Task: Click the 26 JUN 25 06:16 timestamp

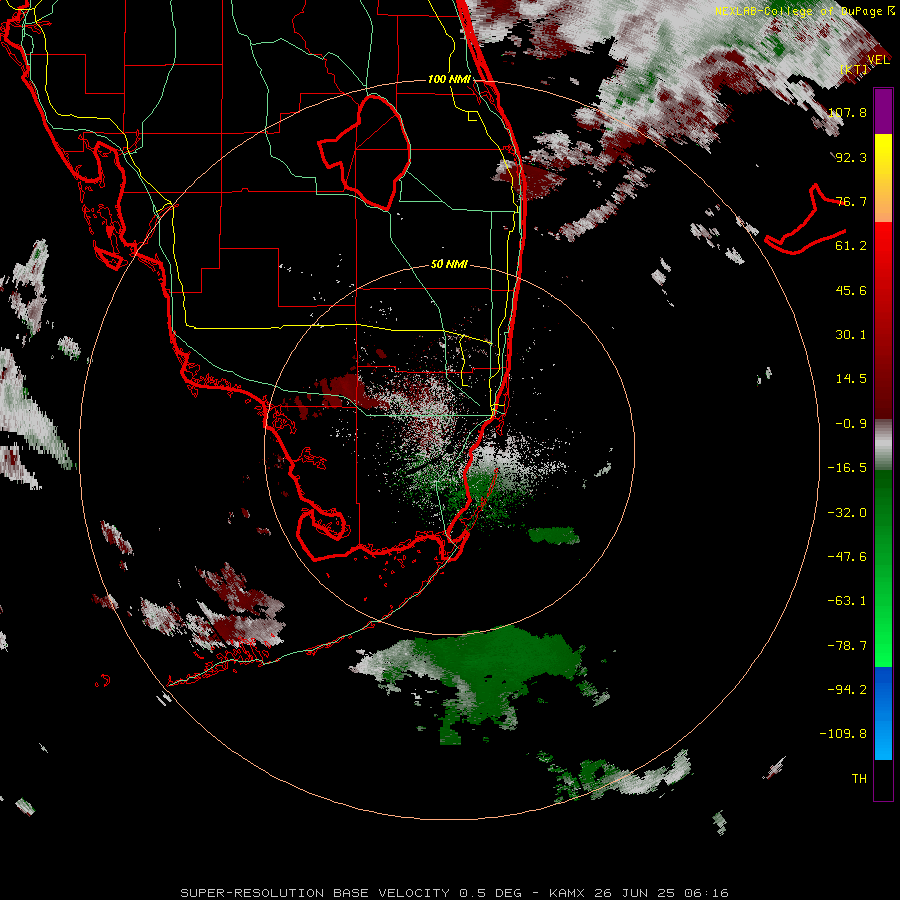Action: (660, 893)
